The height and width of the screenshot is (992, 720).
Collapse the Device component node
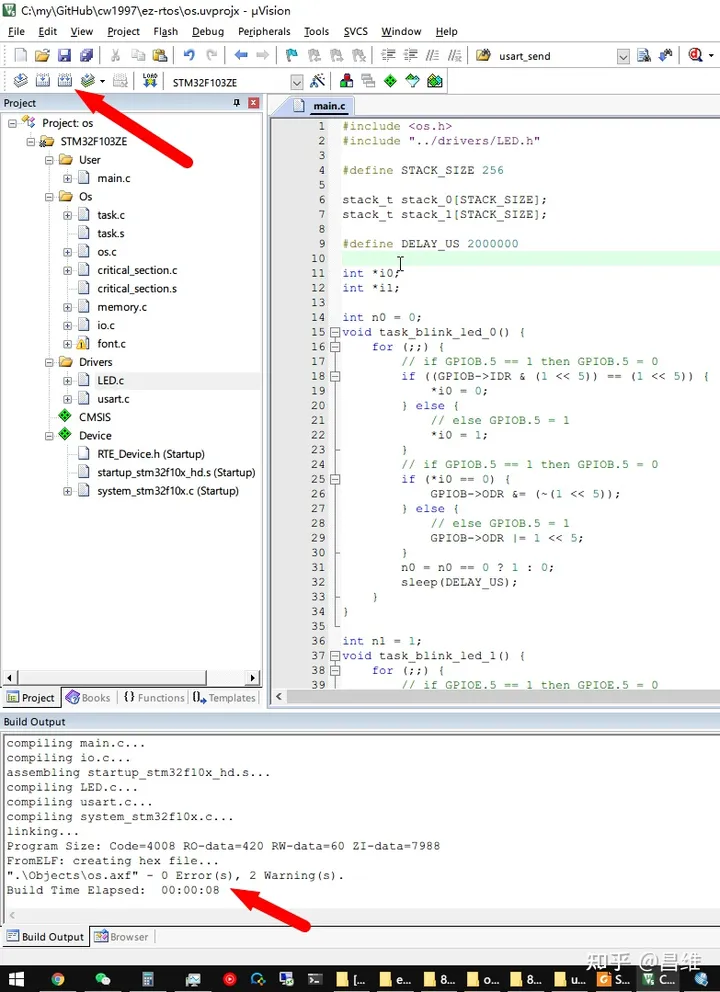click(49, 436)
